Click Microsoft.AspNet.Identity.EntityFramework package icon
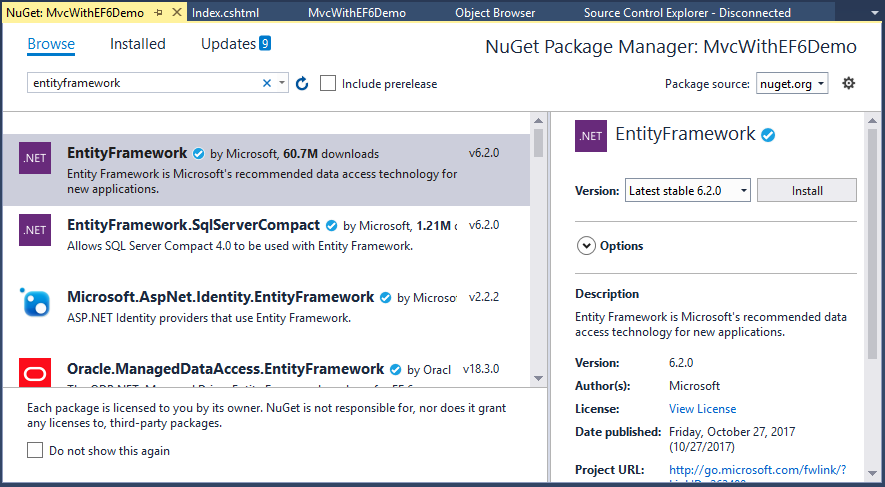This screenshot has height=487, width=885. [x=35, y=302]
